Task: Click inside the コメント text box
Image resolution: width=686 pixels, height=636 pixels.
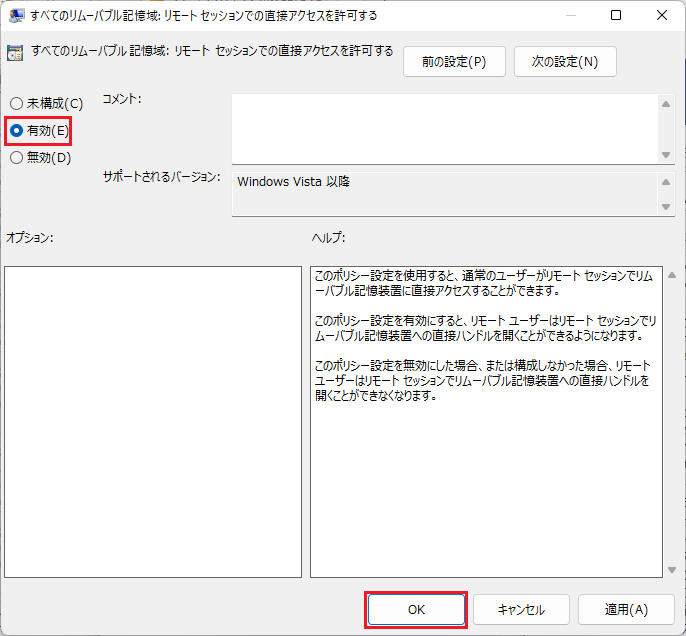Action: coord(445,128)
